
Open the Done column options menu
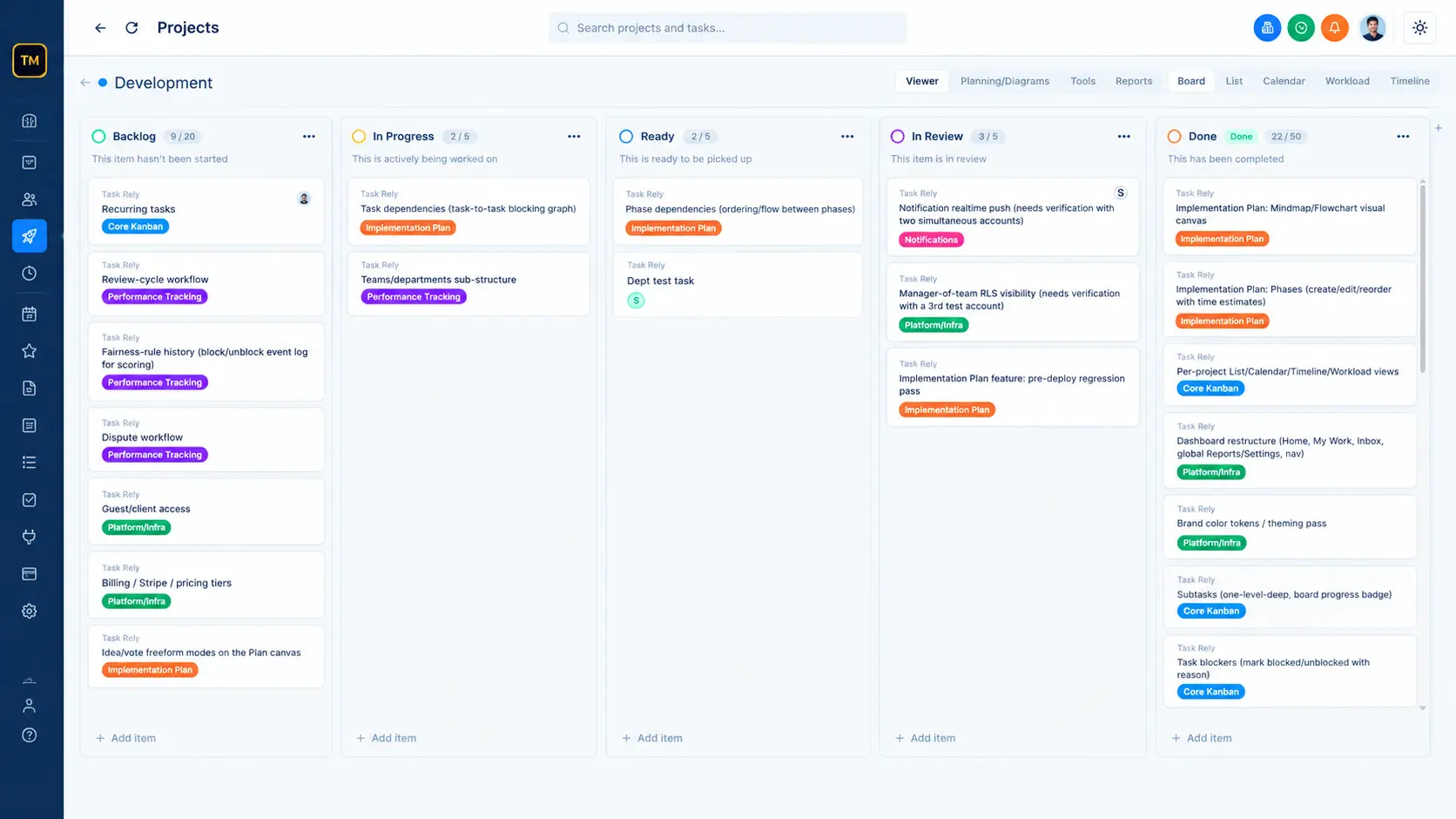coord(1403,137)
